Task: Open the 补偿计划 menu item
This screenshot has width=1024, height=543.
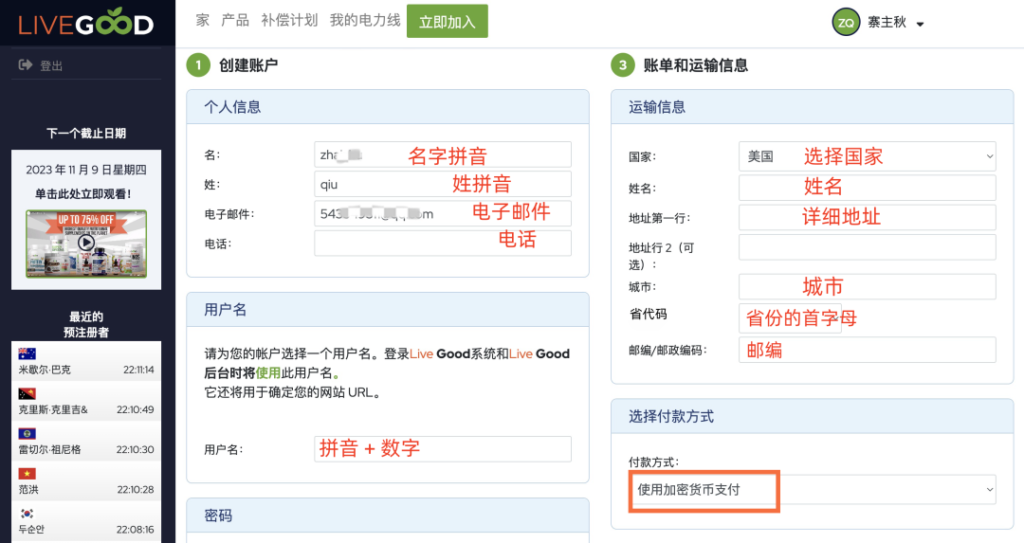Action: 289,20
